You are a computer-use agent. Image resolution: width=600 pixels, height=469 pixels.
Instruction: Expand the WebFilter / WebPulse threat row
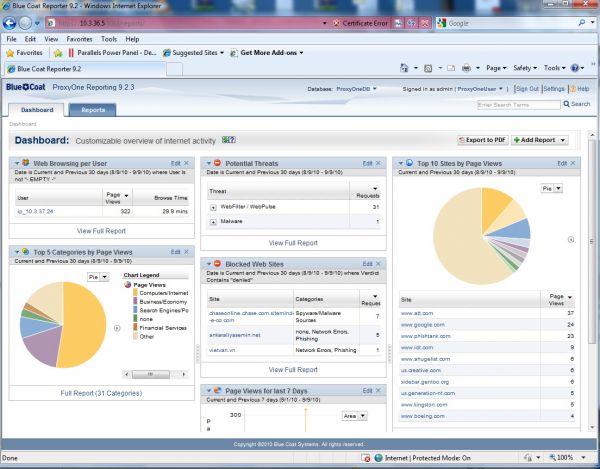pyautogui.click(x=213, y=207)
